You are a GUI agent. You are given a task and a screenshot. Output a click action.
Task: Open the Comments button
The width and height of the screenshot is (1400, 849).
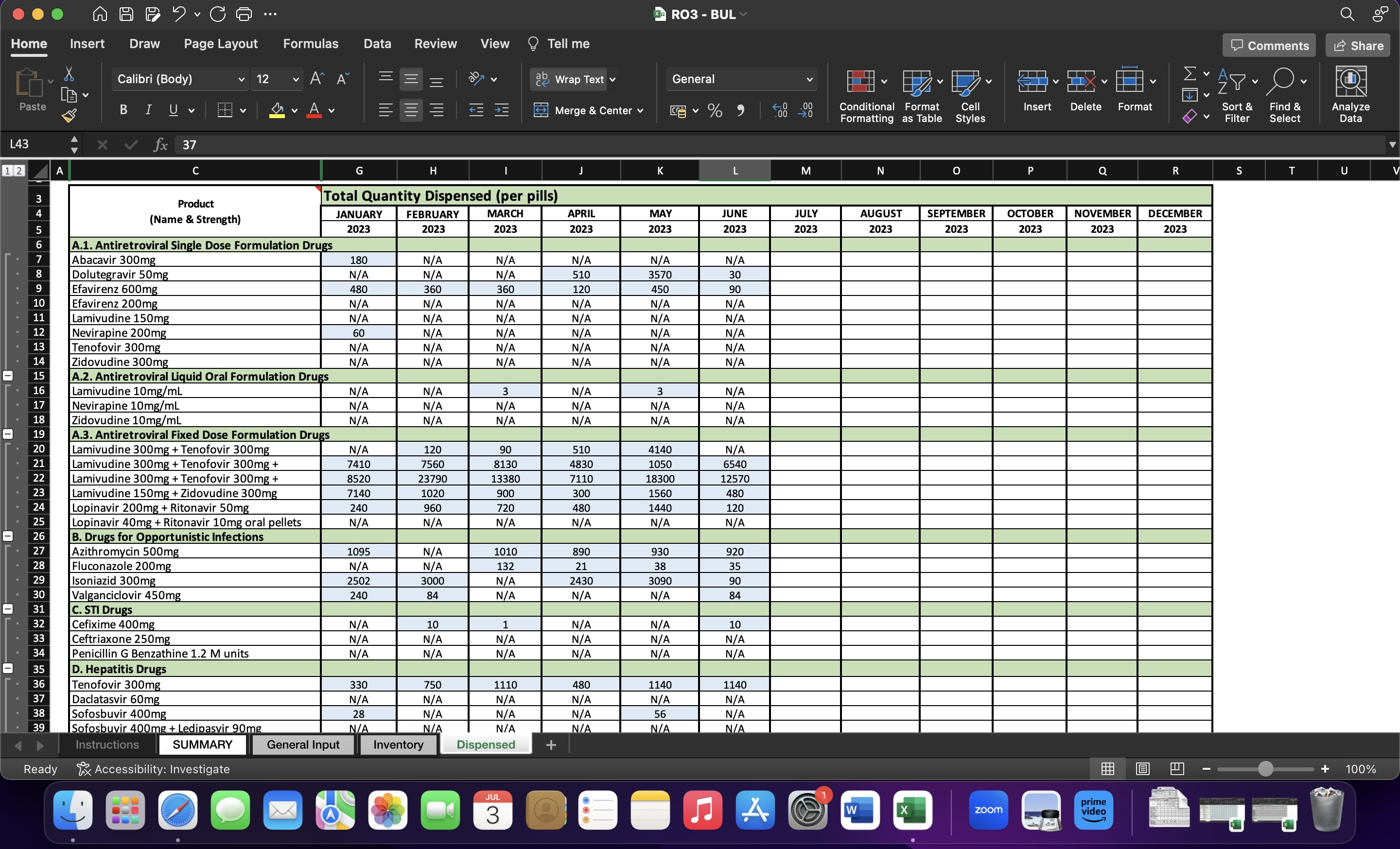pyautogui.click(x=1268, y=45)
